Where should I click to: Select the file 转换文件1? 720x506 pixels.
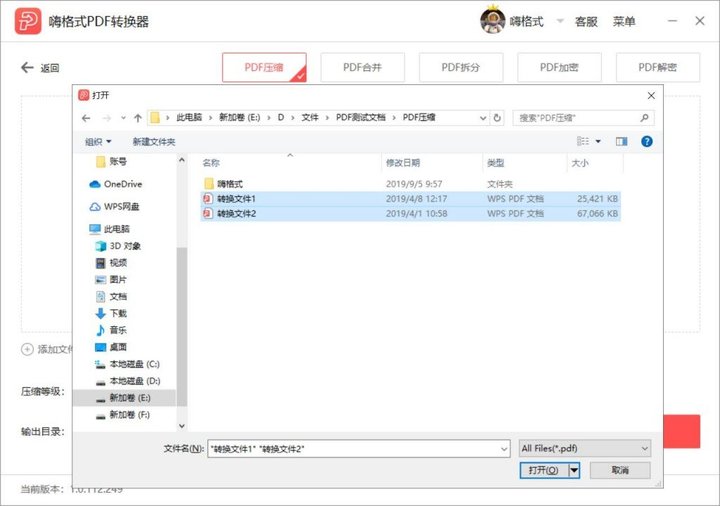tap(411, 199)
